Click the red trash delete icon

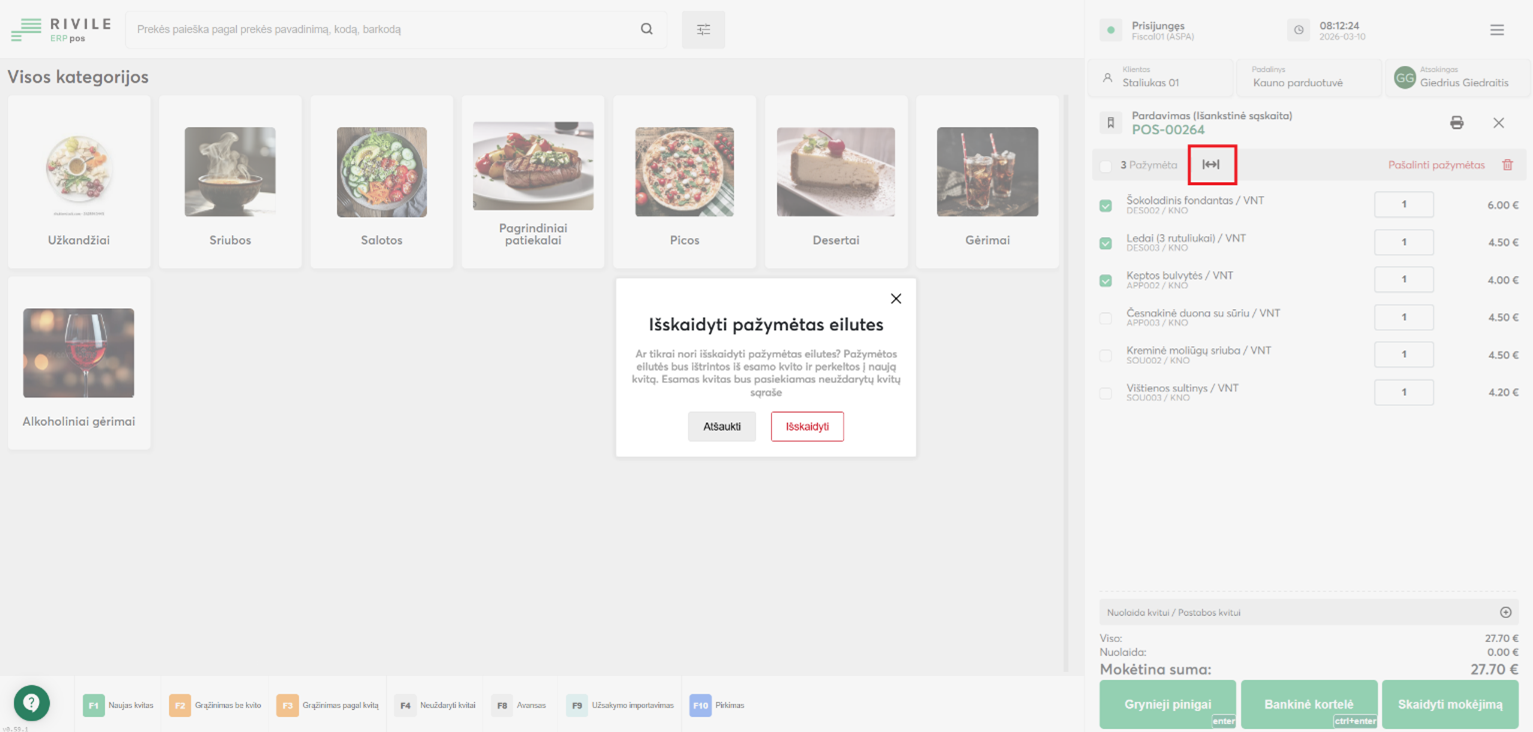coord(1508,165)
